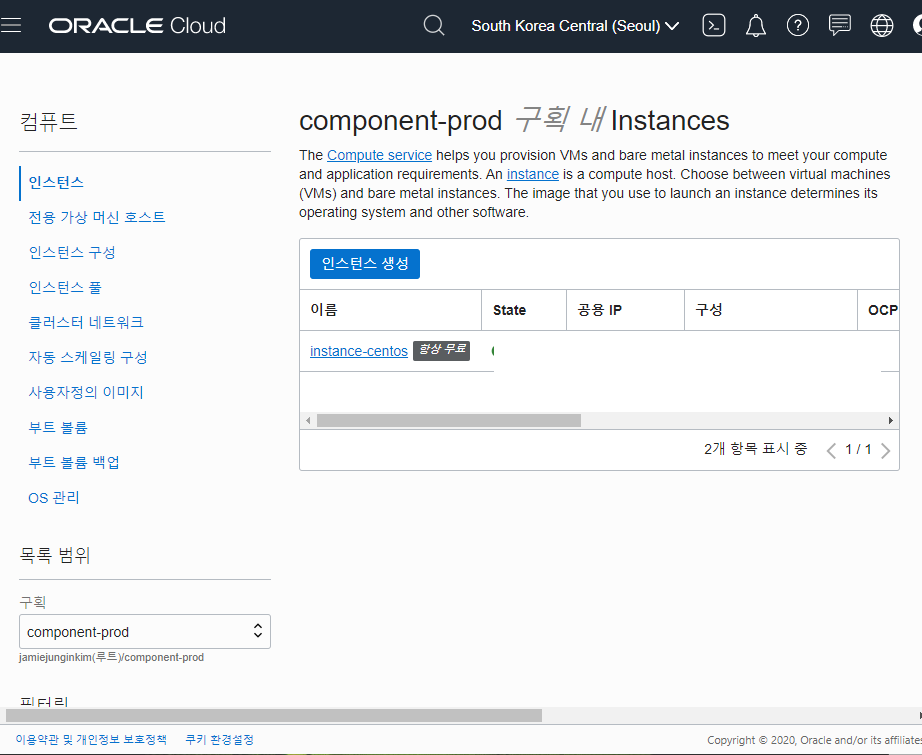
Task: Click the page horizontal scrollbar thumb
Action: [x=273, y=716]
